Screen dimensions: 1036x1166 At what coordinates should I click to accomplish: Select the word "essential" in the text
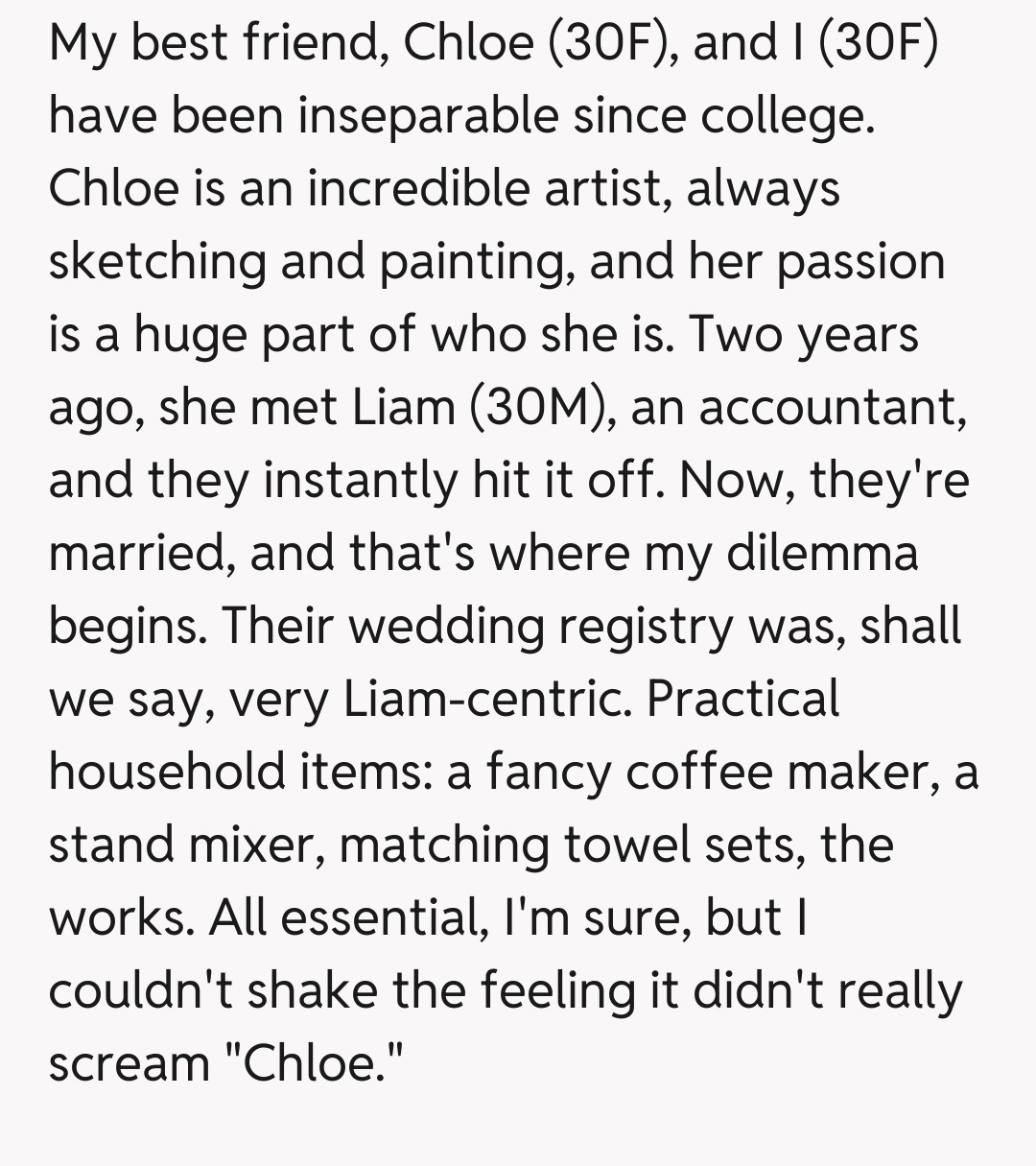coord(378,917)
